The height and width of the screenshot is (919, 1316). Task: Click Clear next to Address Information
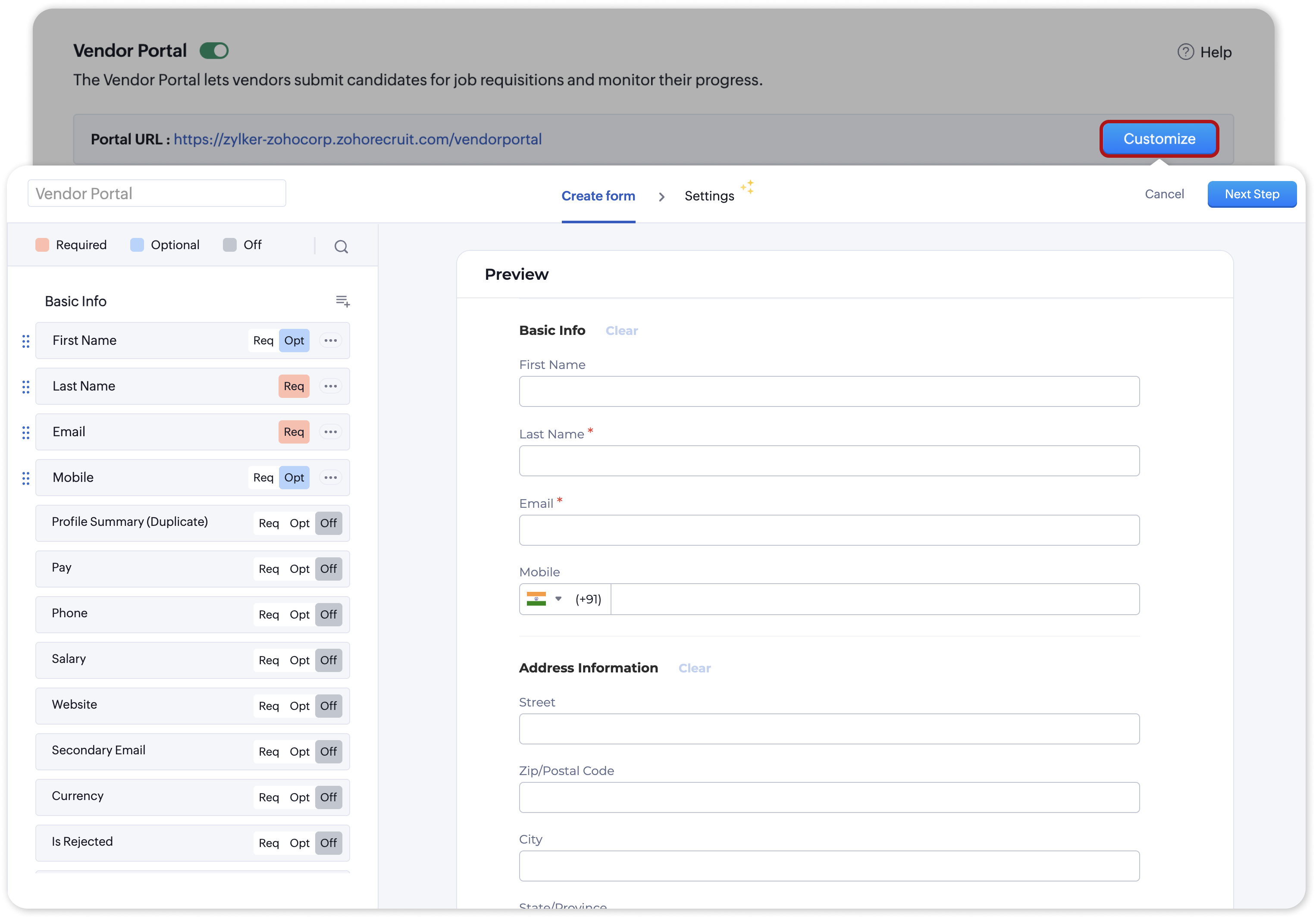[694, 668]
